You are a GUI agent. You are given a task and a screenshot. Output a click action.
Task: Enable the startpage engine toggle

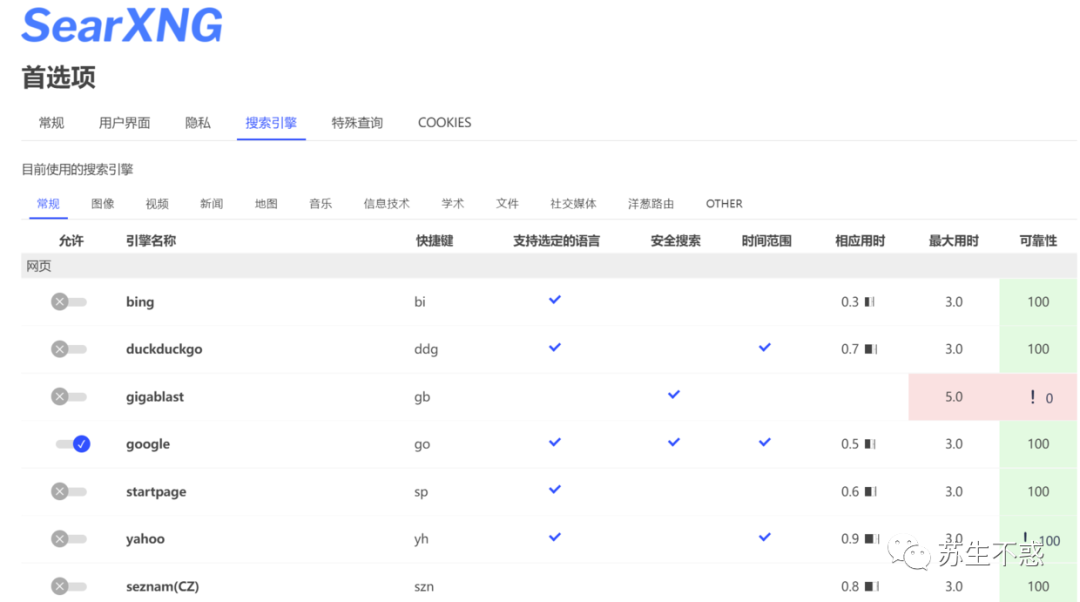[x=69, y=492]
